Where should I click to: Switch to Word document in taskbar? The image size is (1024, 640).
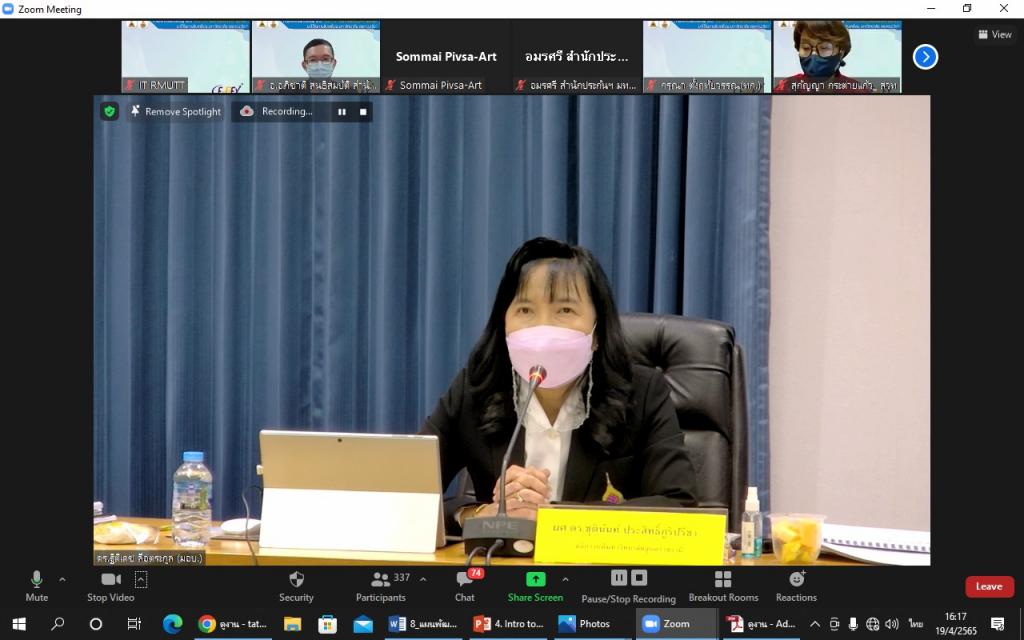click(423, 624)
